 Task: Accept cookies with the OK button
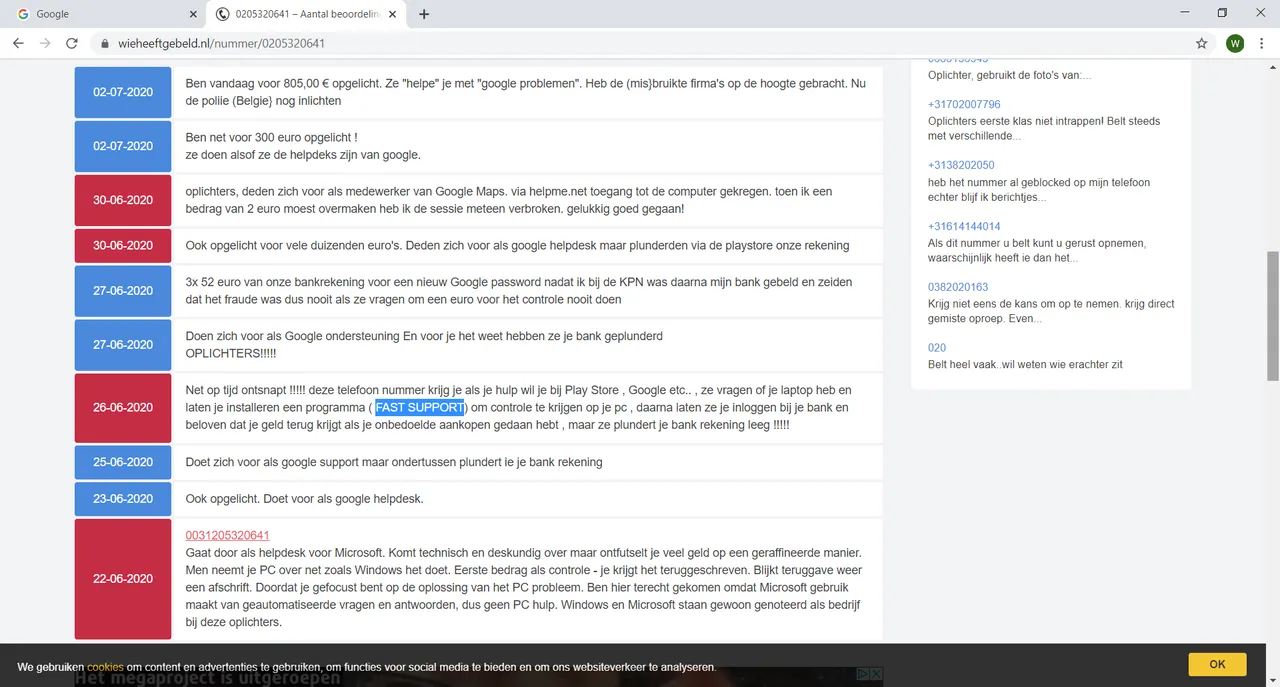(x=1217, y=664)
